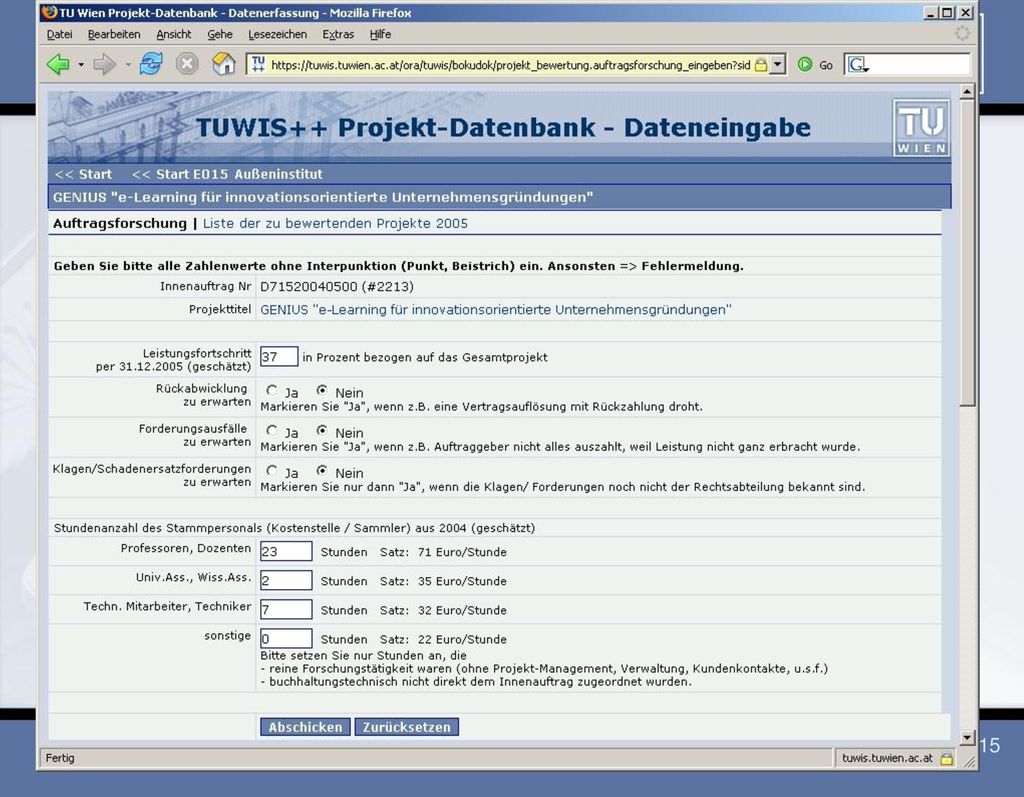This screenshot has height=797, width=1024.
Task: Open the Datei menu
Action: [x=59, y=35]
